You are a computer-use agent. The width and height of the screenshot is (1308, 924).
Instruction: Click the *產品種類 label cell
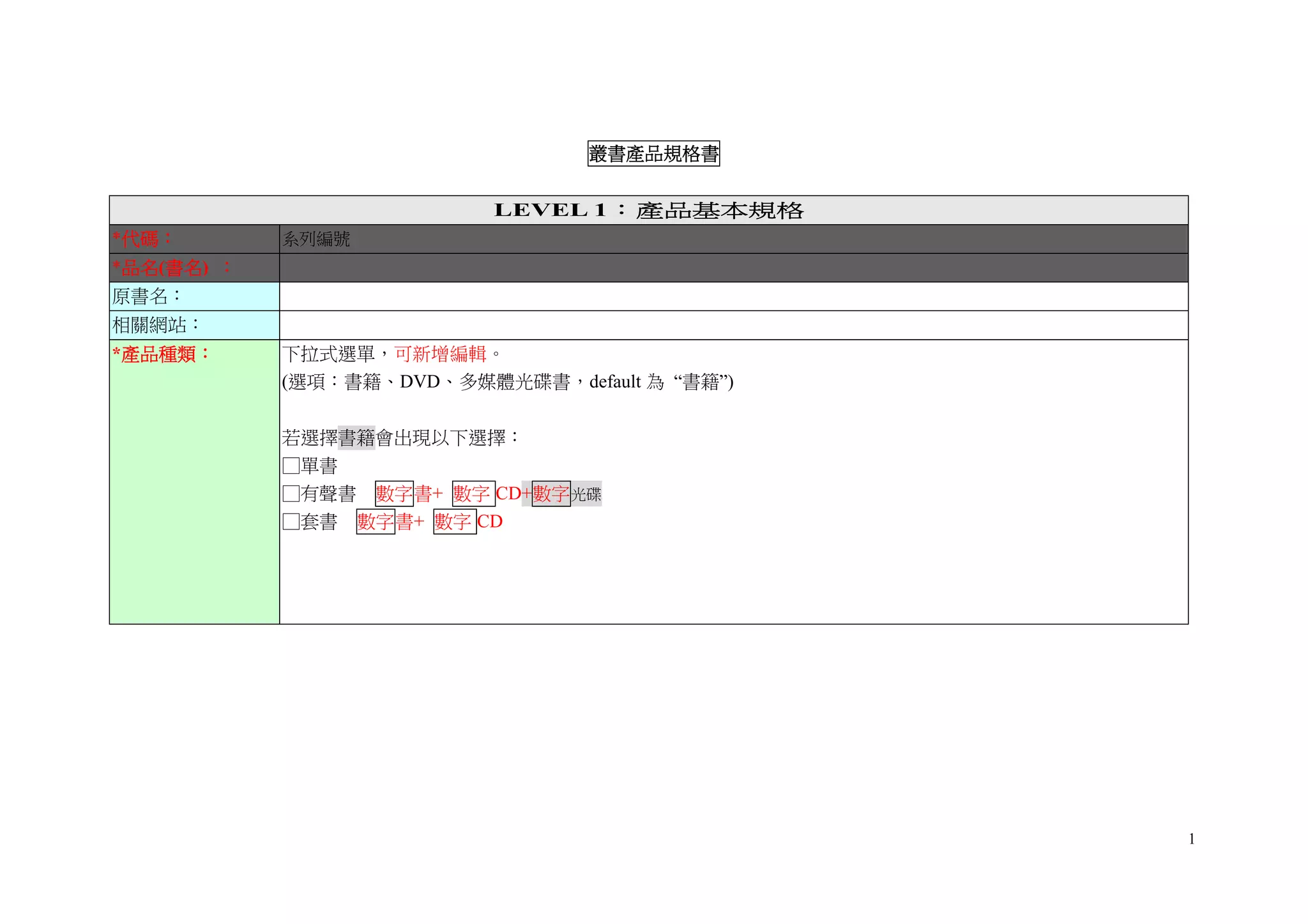pyautogui.click(x=194, y=481)
